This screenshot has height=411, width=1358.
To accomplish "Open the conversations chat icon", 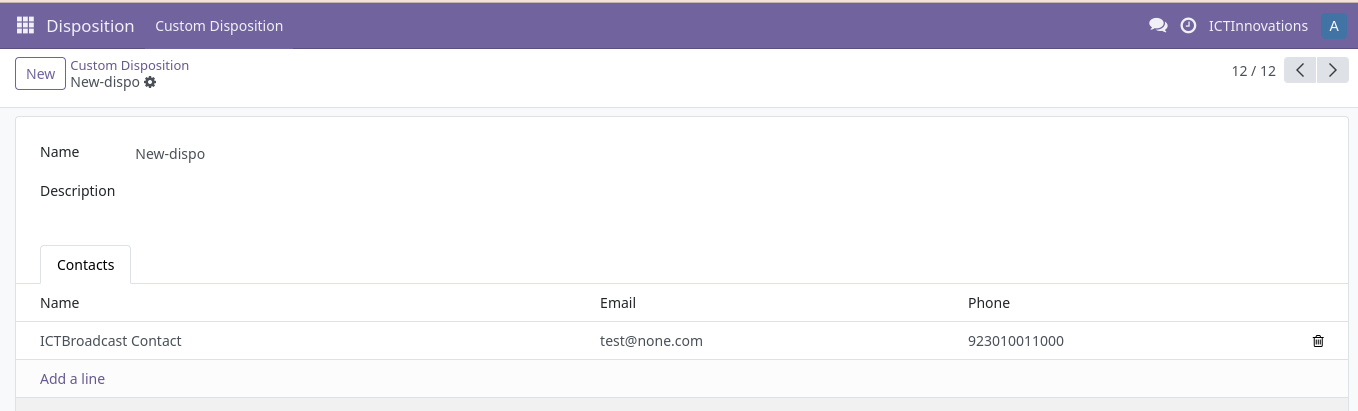I will coord(1158,26).
